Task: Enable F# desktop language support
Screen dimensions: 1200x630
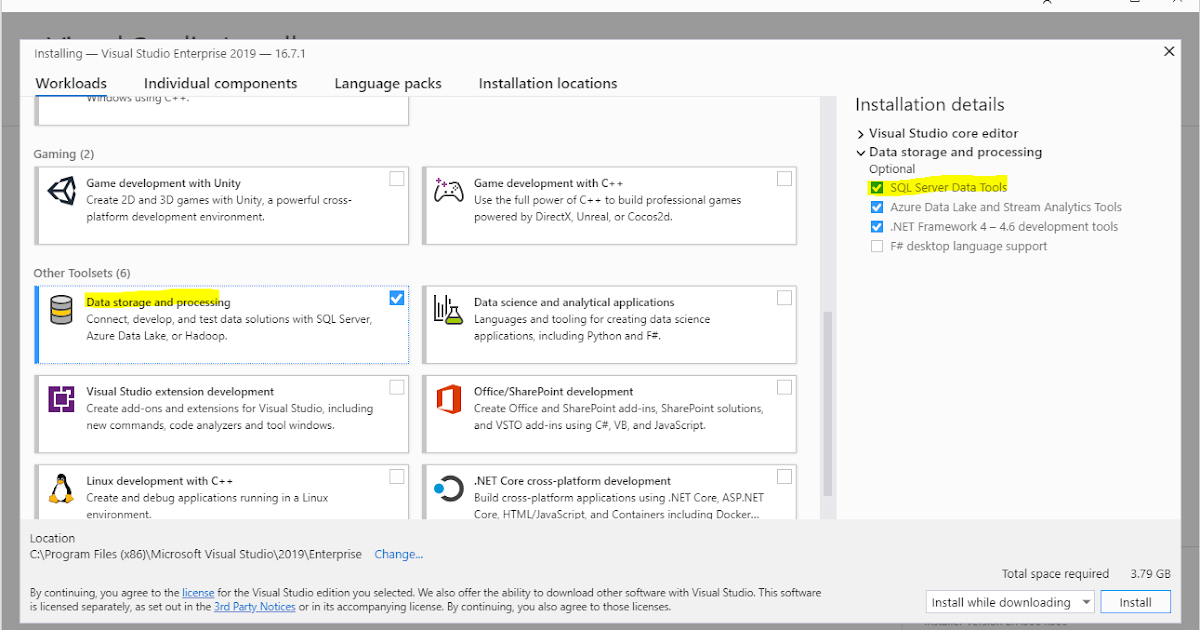Action: point(876,245)
